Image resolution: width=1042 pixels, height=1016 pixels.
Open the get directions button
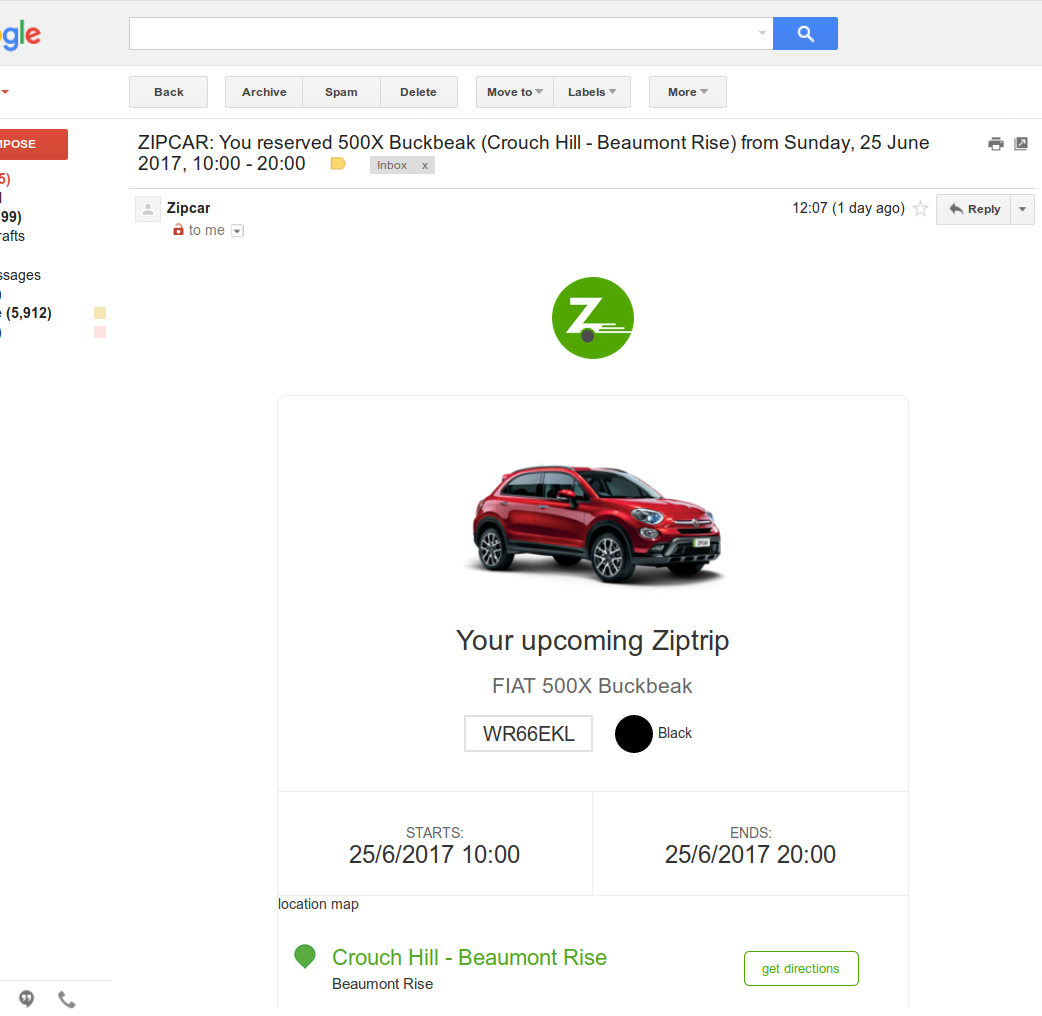(801, 969)
